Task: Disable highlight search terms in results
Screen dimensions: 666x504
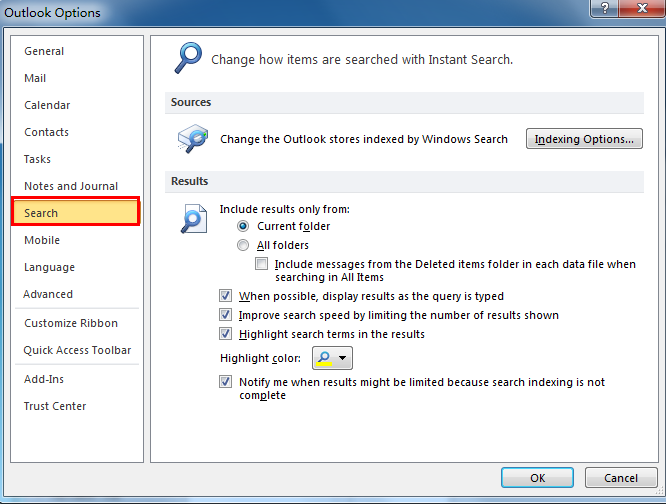Action: pyautogui.click(x=225, y=334)
